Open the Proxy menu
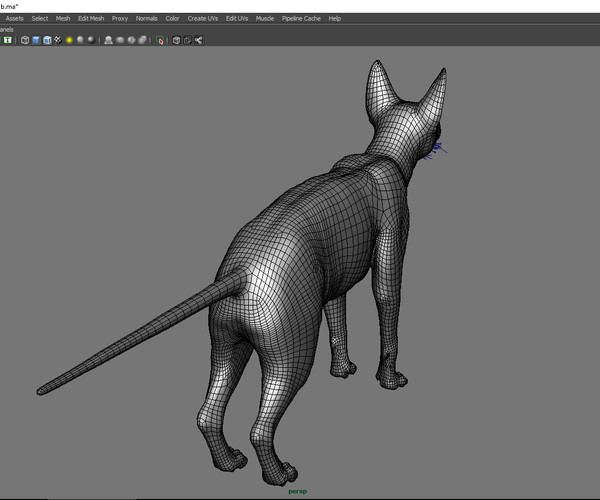The width and height of the screenshot is (600, 500). [x=120, y=18]
